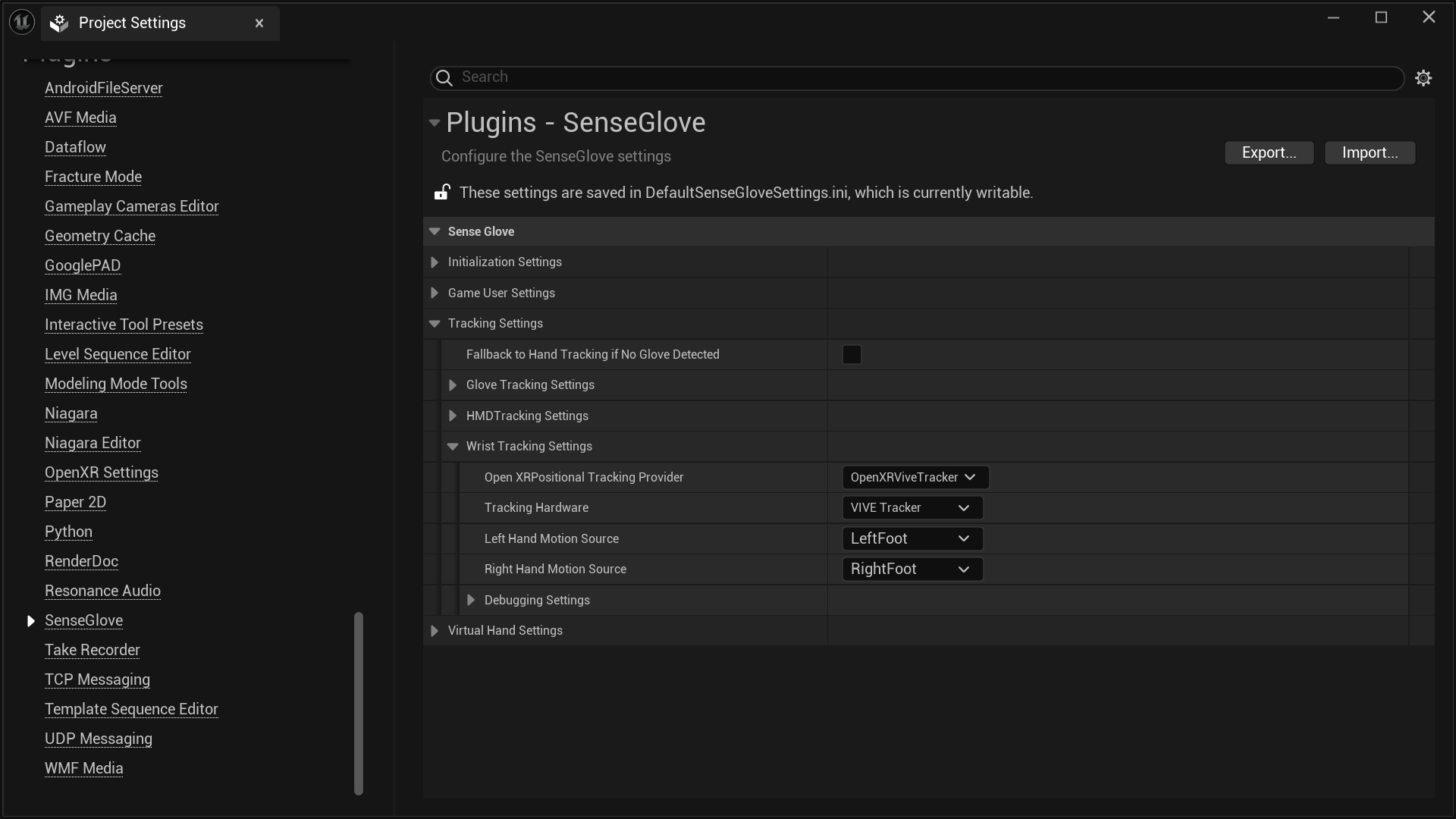Change the Left Hand Motion Source selection
This screenshot has width=1456, height=819.
click(x=912, y=538)
